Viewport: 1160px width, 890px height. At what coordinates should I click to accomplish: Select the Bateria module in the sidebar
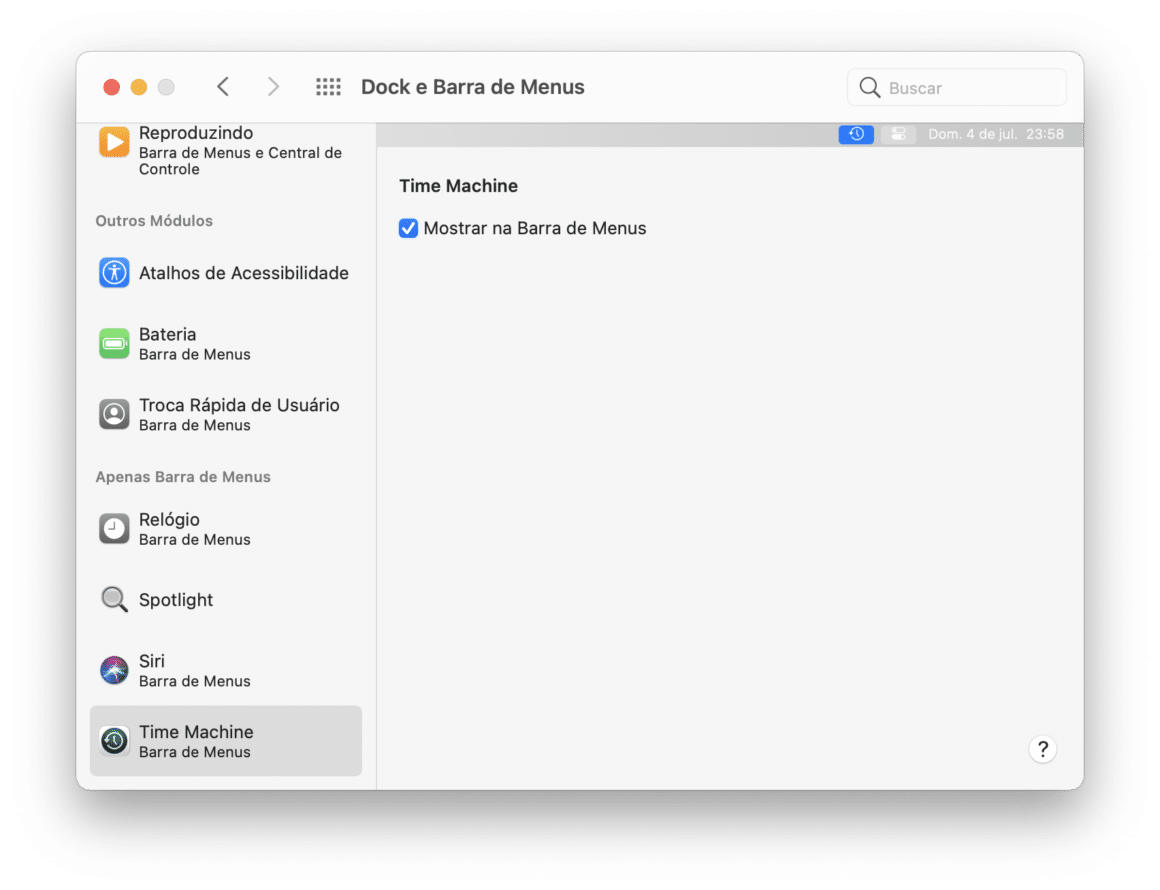113,343
